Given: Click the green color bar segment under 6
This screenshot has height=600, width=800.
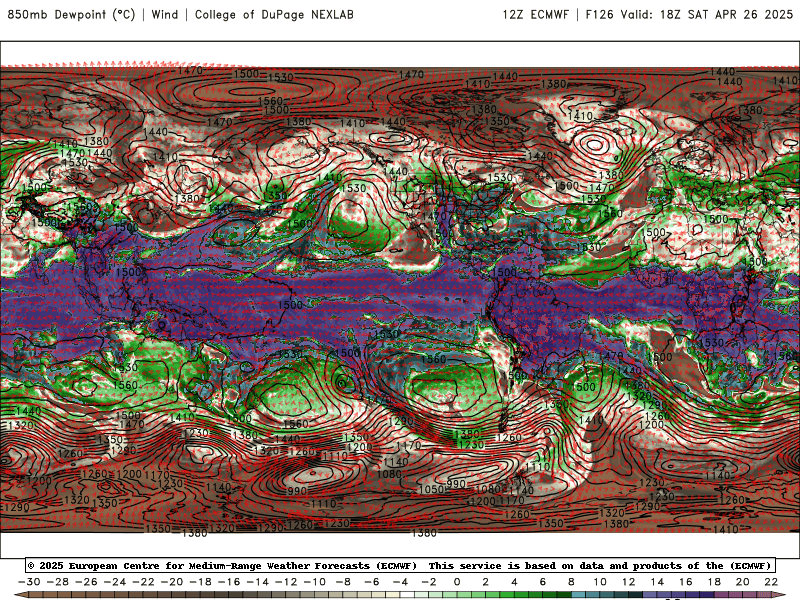Looking at the screenshot, I should (x=550, y=596).
